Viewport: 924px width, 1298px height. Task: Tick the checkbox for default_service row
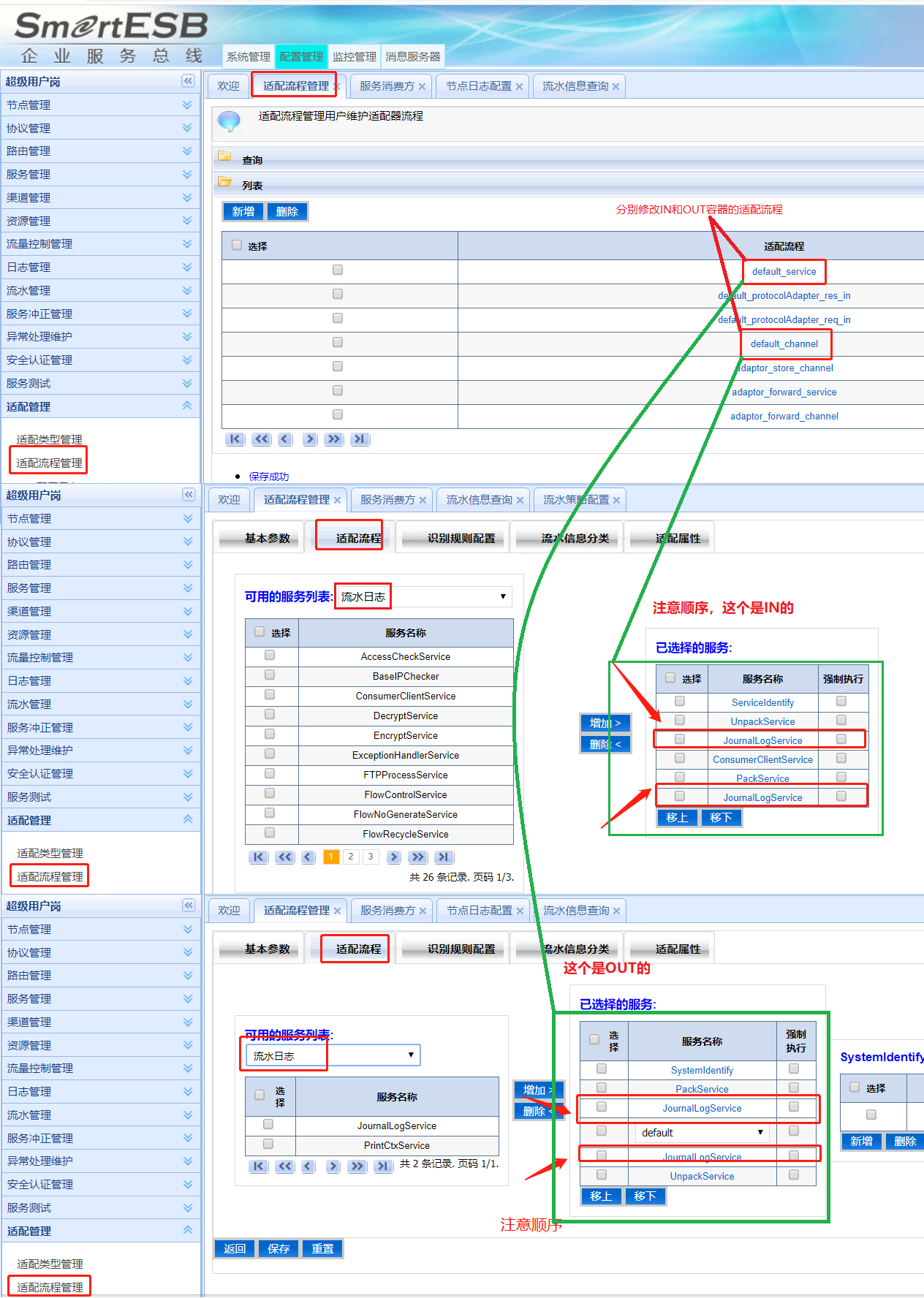point(338,270)
